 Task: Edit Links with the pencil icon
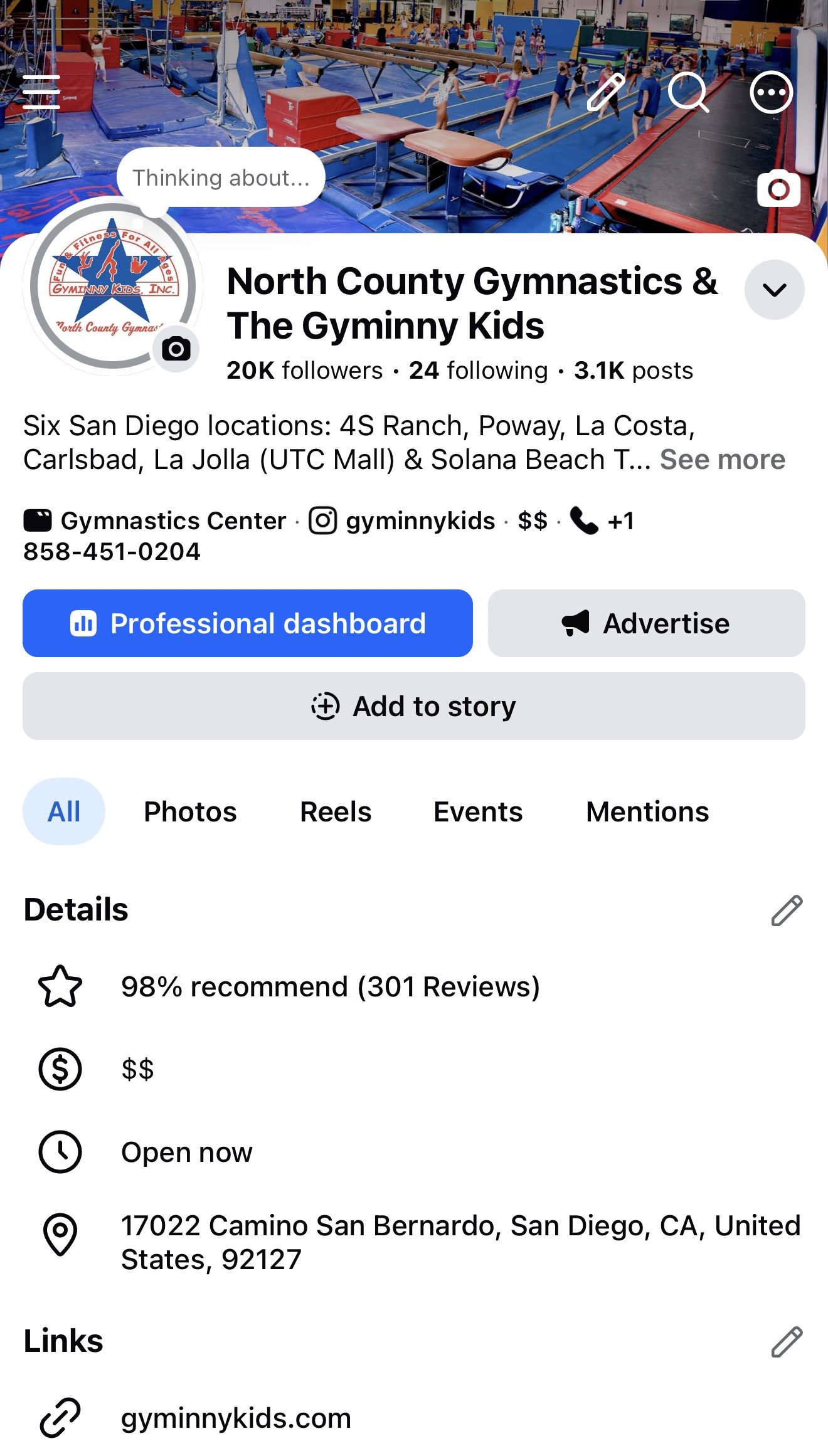coord(787,1342)
